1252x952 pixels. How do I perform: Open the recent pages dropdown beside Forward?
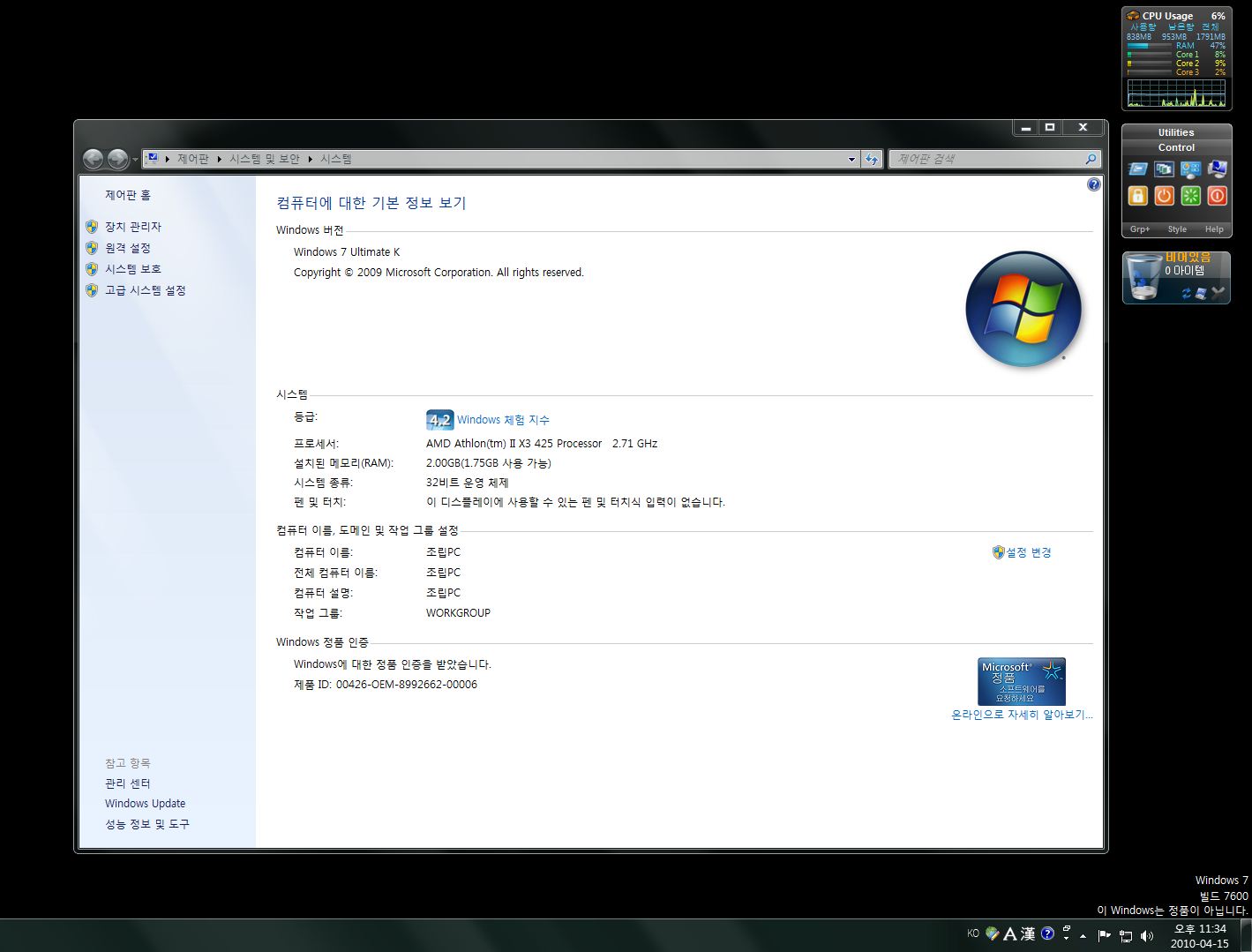135,160
